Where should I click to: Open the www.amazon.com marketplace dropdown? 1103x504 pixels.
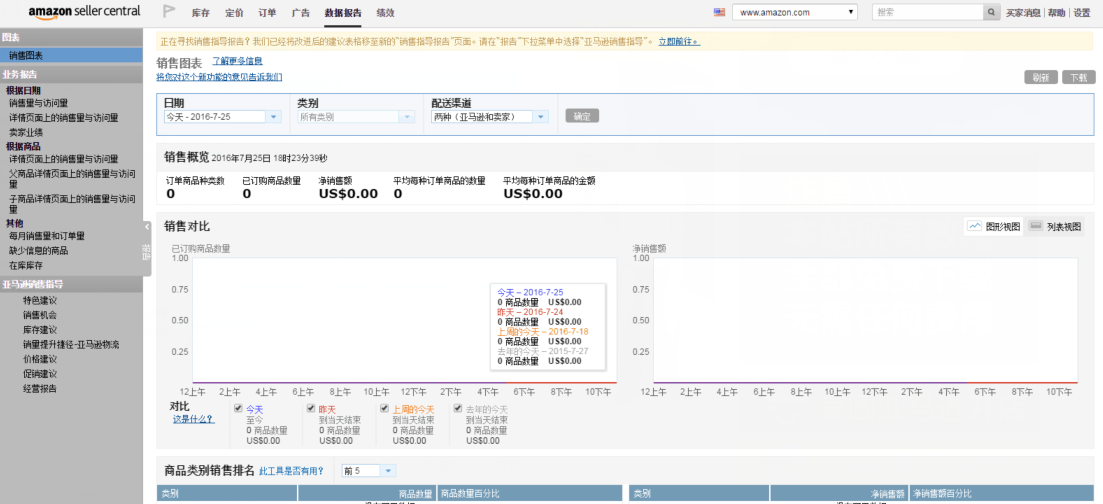point(795,12)
